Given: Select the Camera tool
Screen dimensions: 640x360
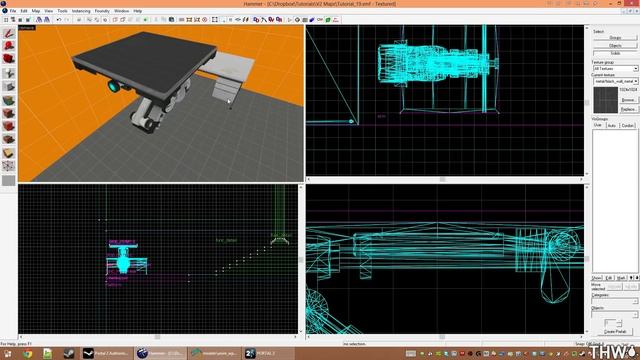Looking at the screenshot, I should [x=9, y=58].
